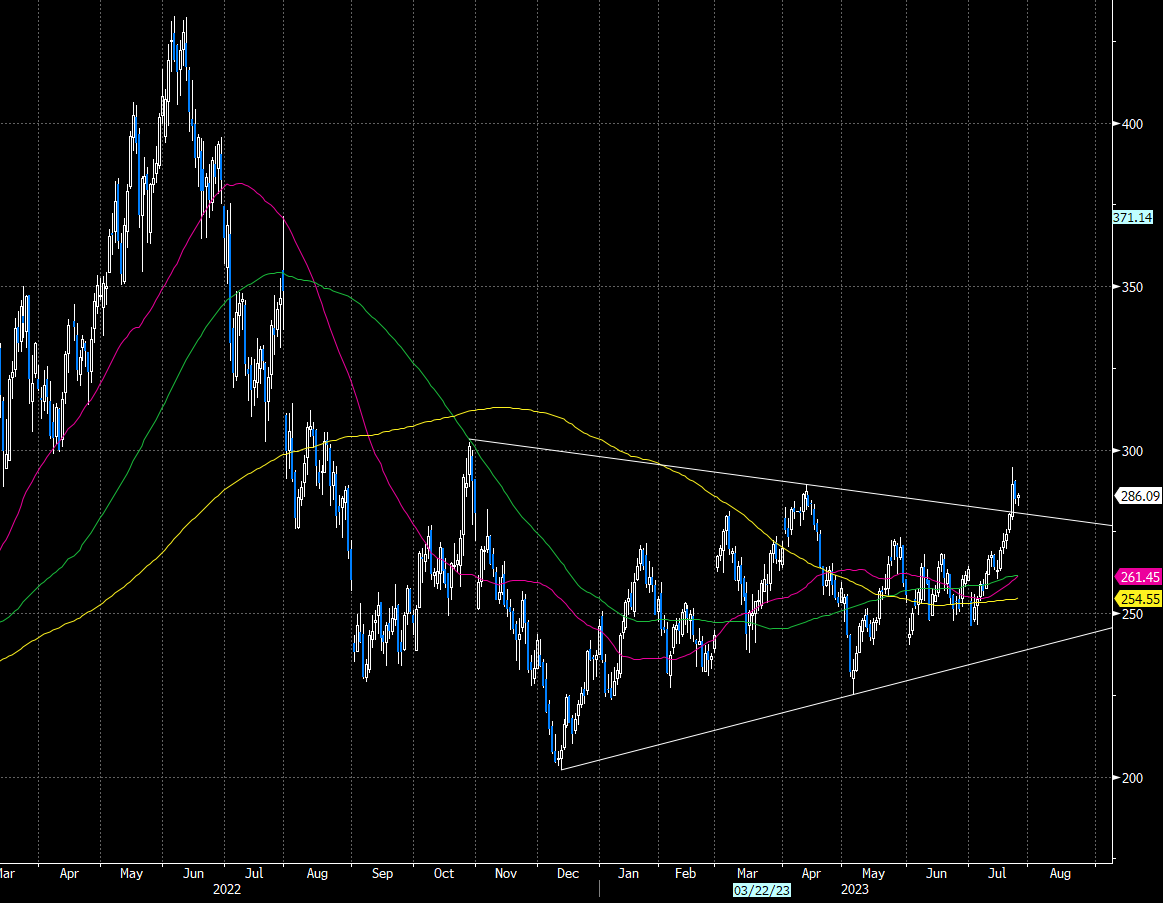Click the Apr label under 2023

[811, 873]
